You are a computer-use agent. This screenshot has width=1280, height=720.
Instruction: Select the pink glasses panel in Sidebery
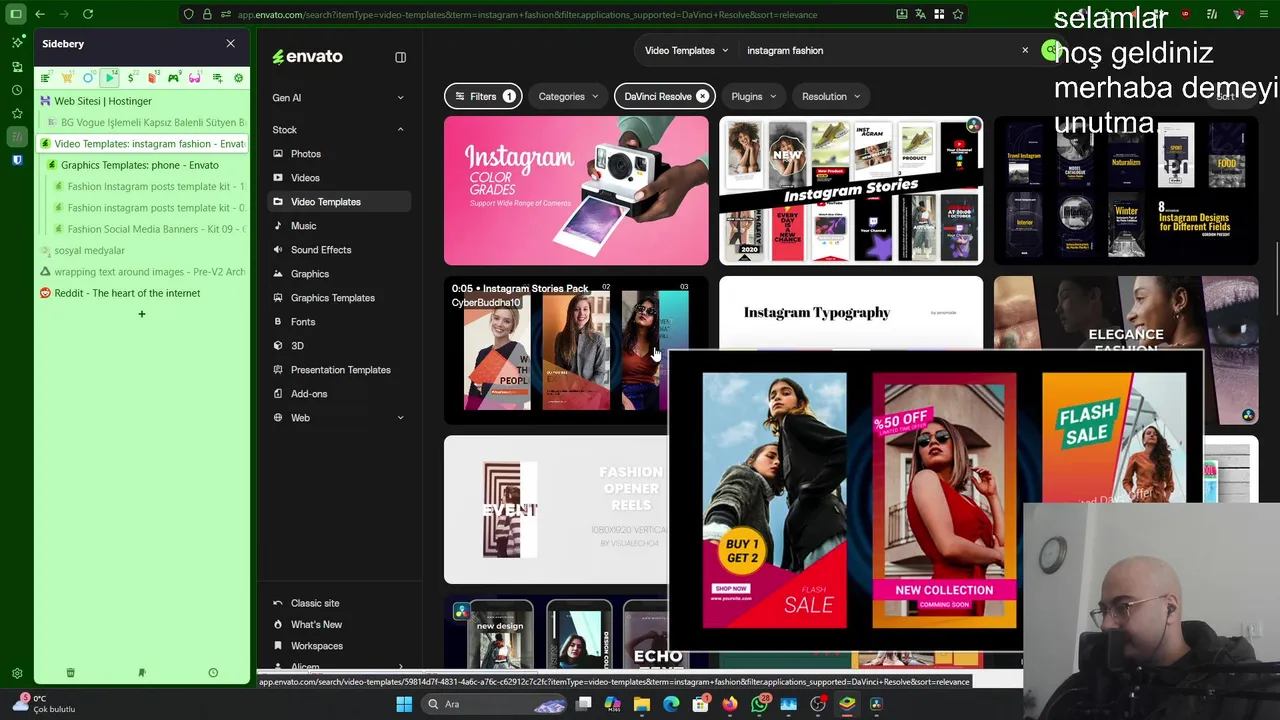click(195, 78)
